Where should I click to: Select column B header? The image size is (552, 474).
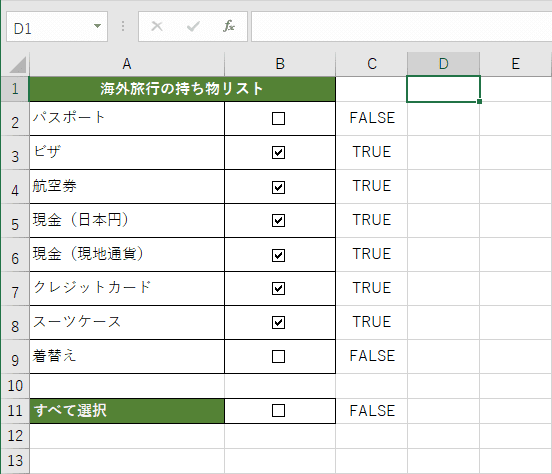(x=280, y=64)
